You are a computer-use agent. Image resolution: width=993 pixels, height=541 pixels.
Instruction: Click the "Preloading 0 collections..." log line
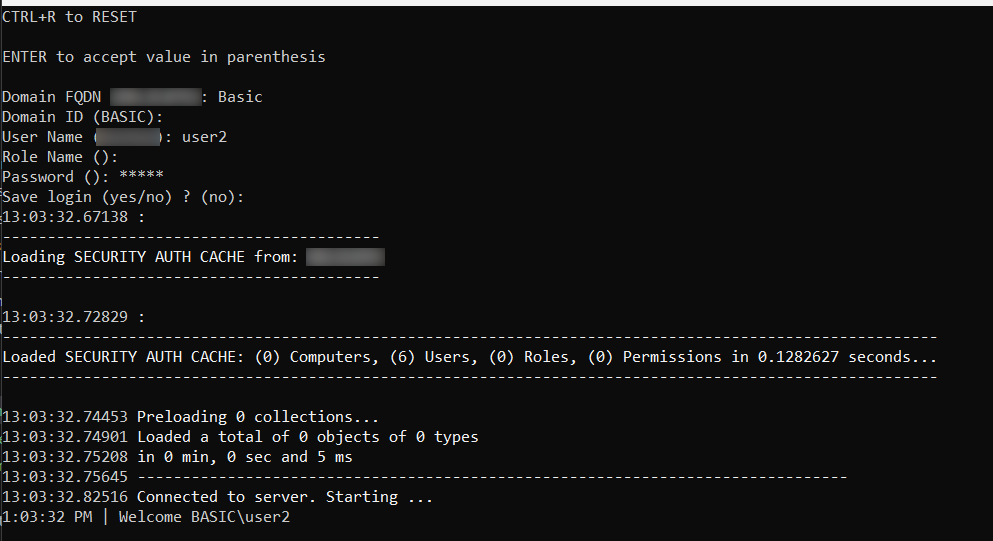[245, 417]
